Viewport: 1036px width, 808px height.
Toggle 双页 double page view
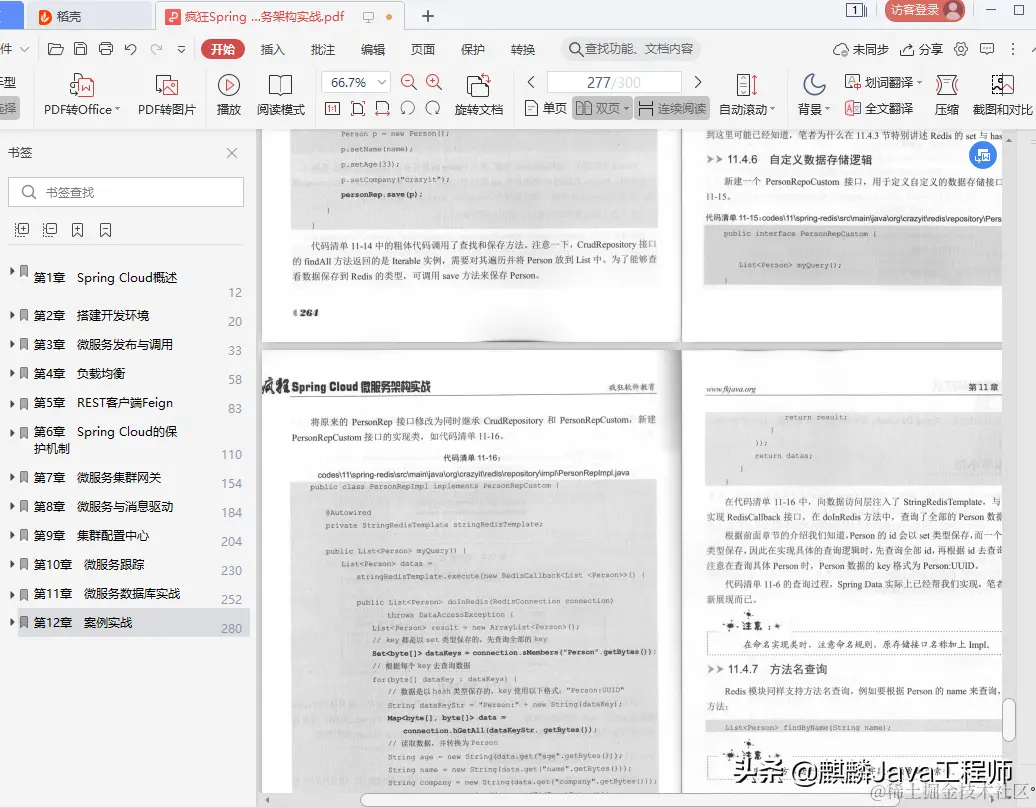coord(602,108)
